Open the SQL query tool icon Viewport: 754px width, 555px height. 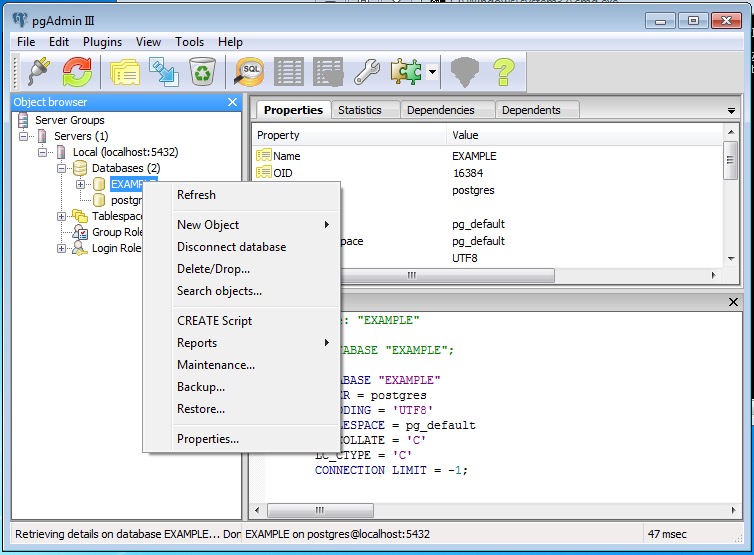[249, 72]
